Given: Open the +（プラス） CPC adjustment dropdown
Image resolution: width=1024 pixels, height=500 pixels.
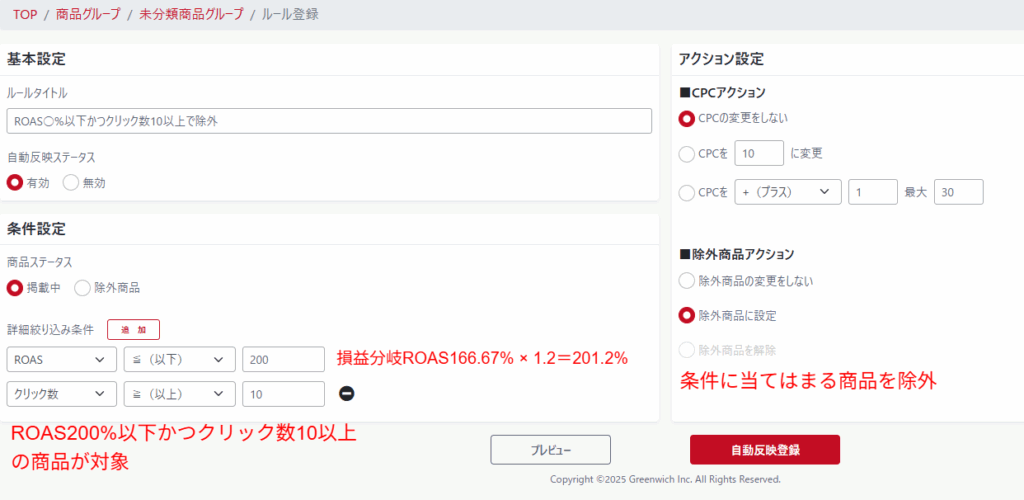Looking at the screenshot, I should tap(787, 192).
